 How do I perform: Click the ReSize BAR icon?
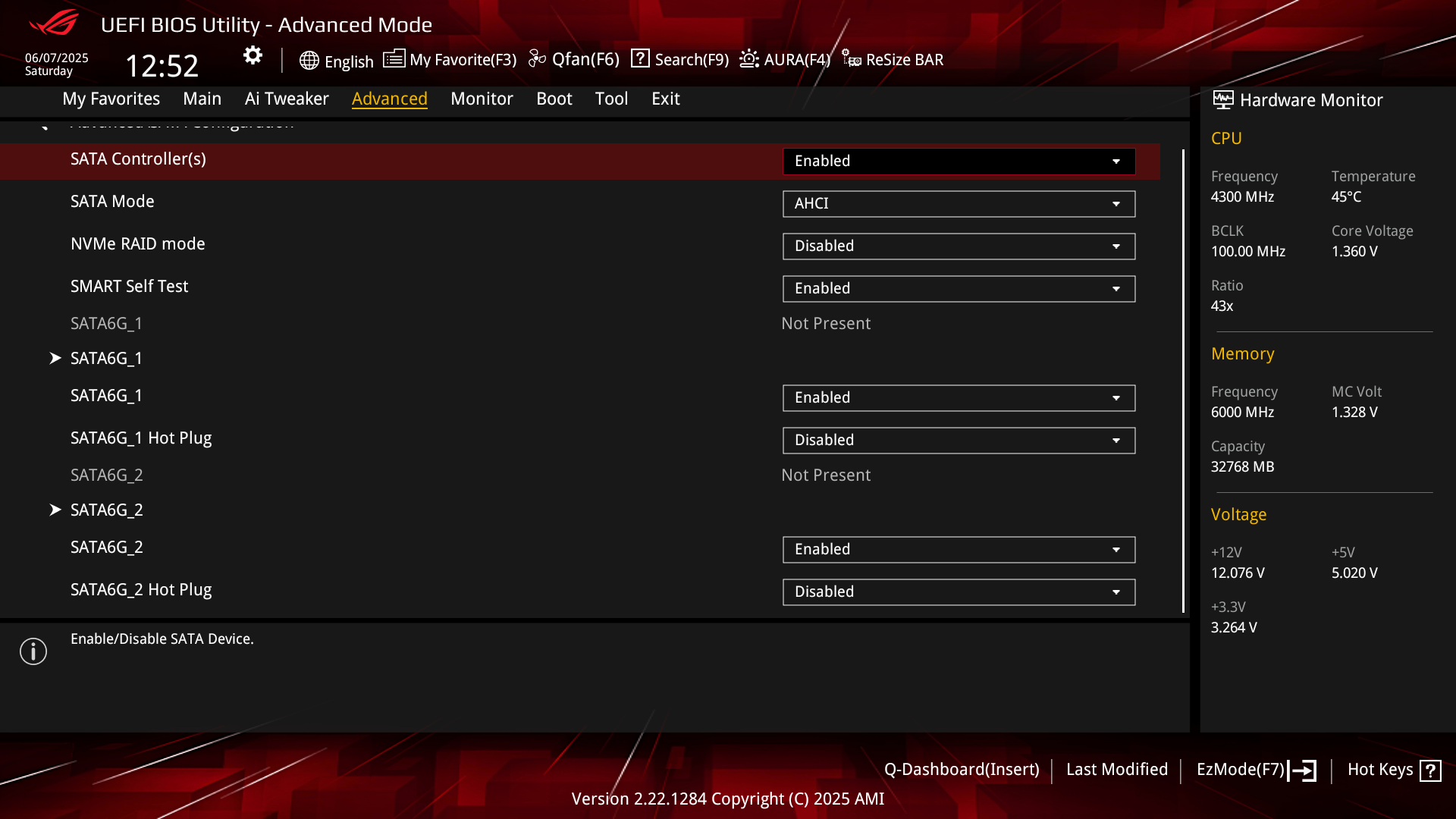pyautogui.click(x=851, y=58)
